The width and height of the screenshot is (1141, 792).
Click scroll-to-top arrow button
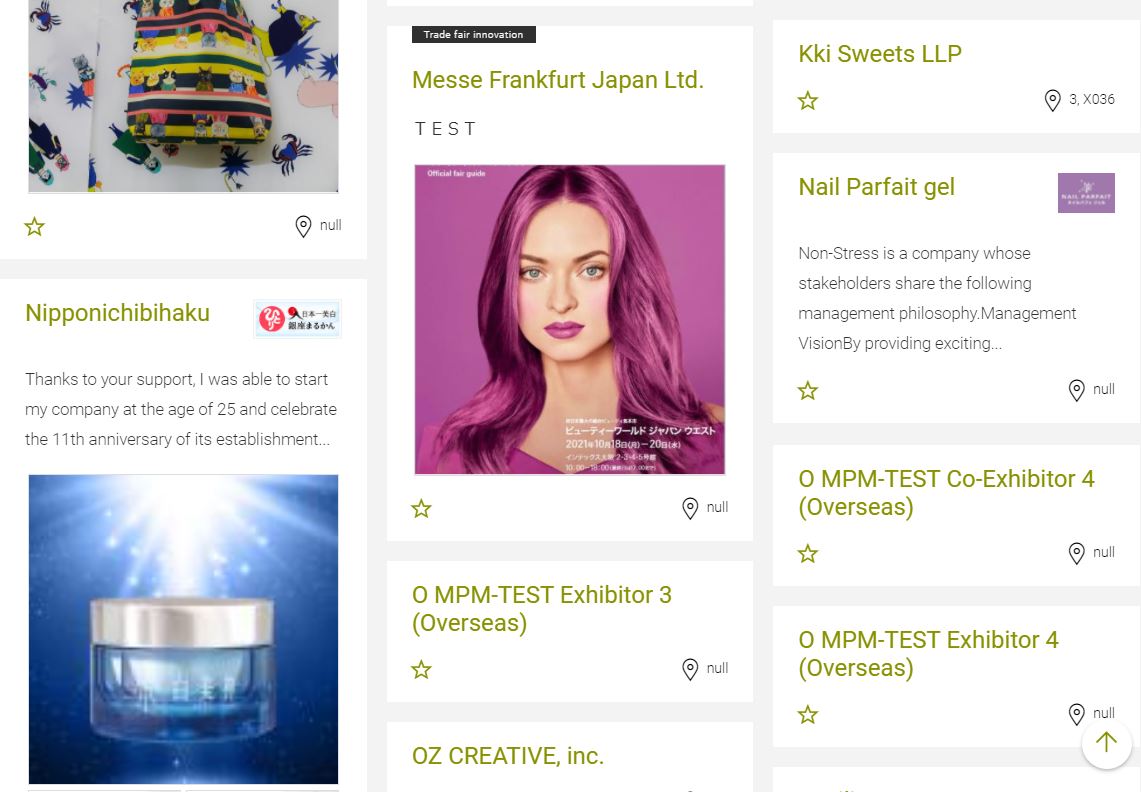pyautogui.click(x=1106, y=742)
